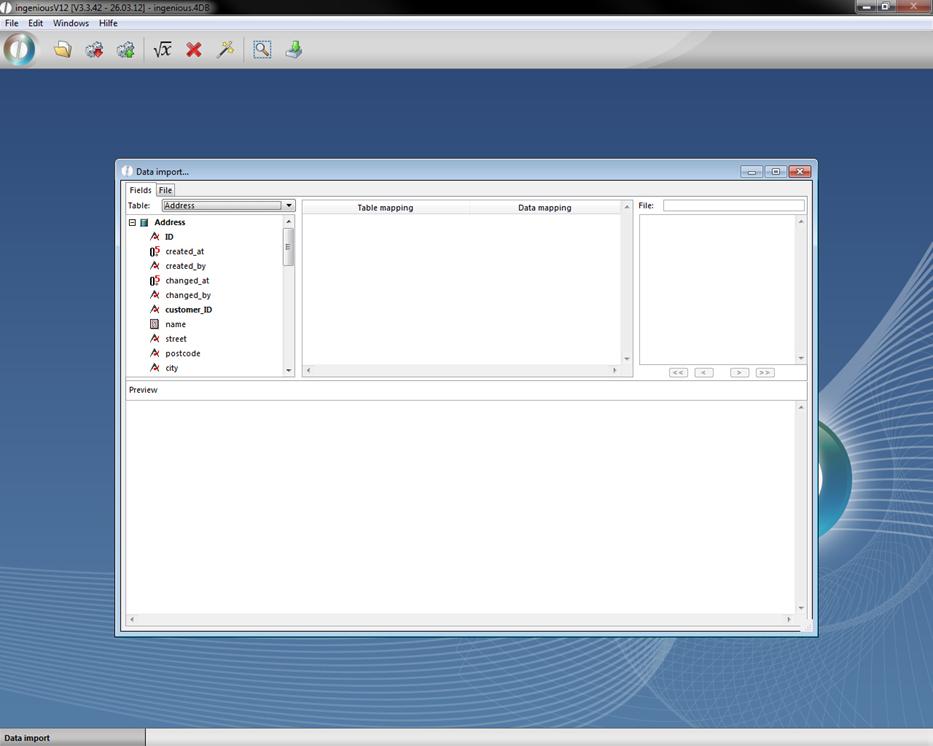Open the Windows menu
933x746 pixels.
70,23
